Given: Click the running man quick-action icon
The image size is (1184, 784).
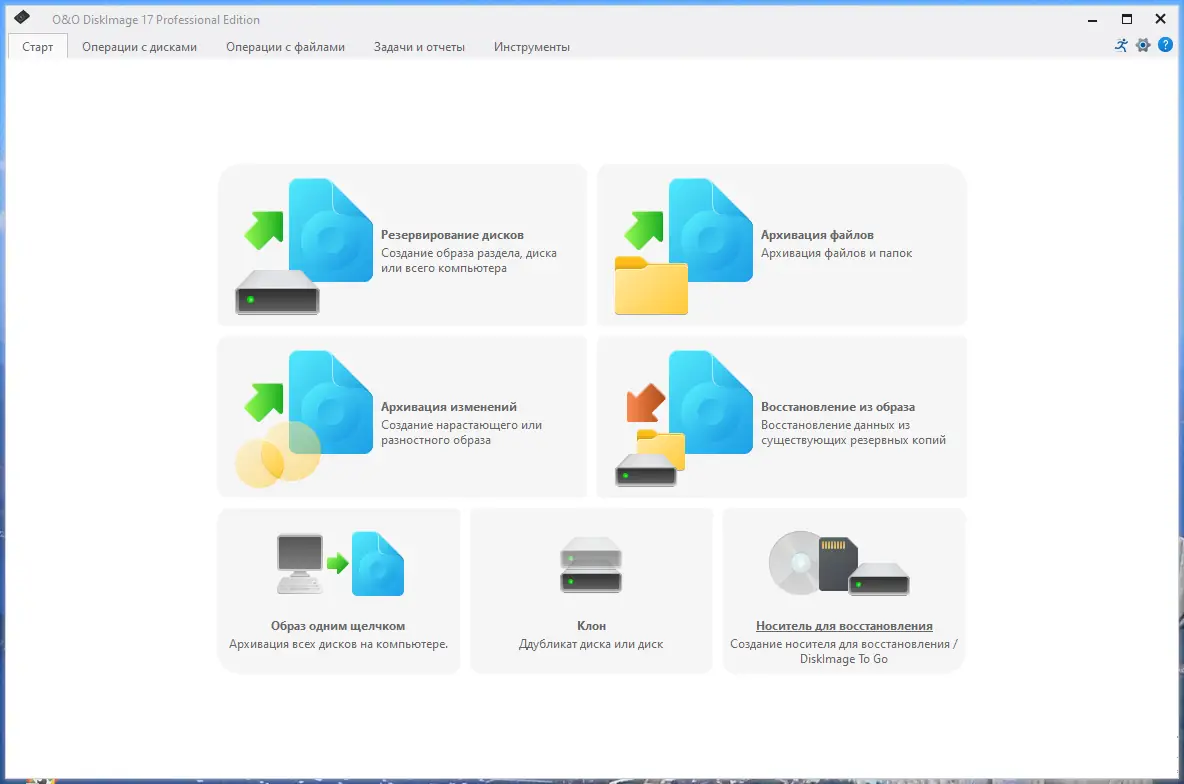Looking at the screenshot, I should (1120, 45).
